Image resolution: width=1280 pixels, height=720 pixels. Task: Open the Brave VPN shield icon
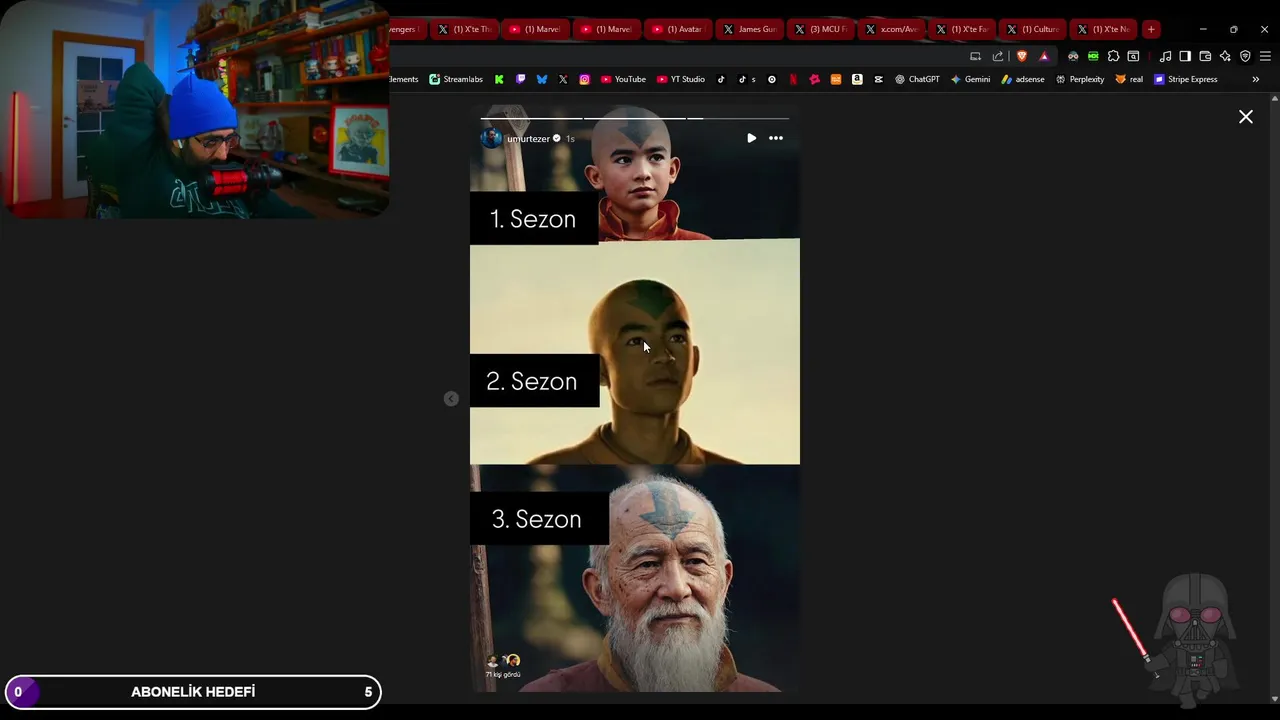1245,56
